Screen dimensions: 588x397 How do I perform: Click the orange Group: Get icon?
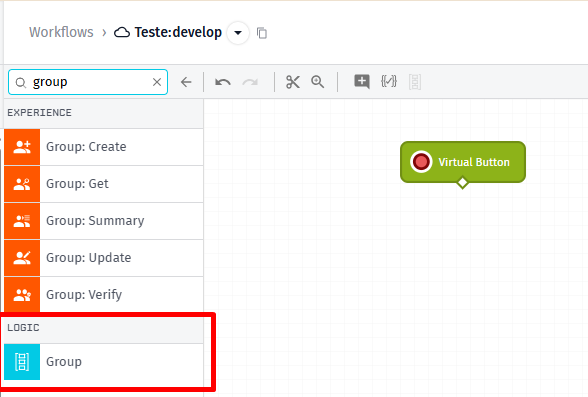pyautogui.click(x=22, y=184)
